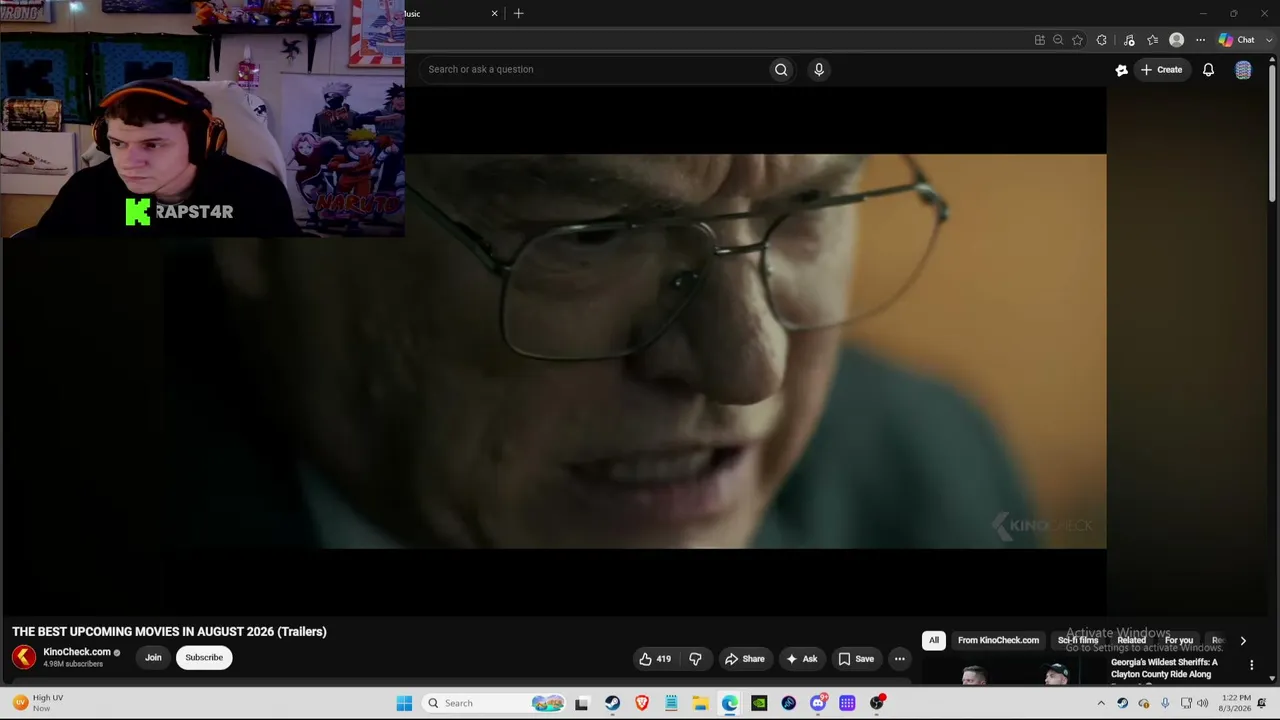Open YouTube notifications bell
The height and width of the screenshot is (720, 1280).
tap(1208, 69)
